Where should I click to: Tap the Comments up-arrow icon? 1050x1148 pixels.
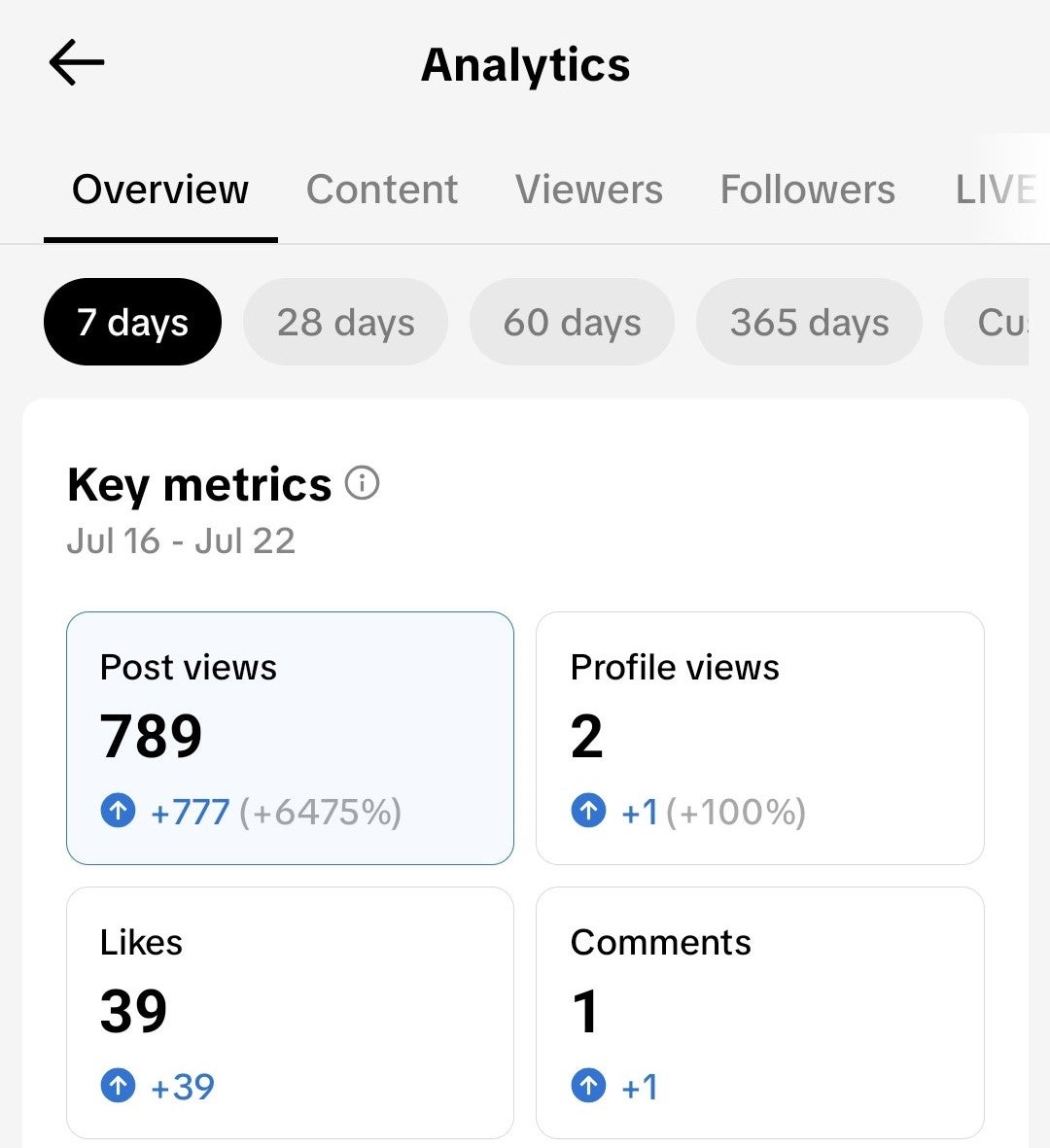pyautogui.click(x=588, y=1086)
